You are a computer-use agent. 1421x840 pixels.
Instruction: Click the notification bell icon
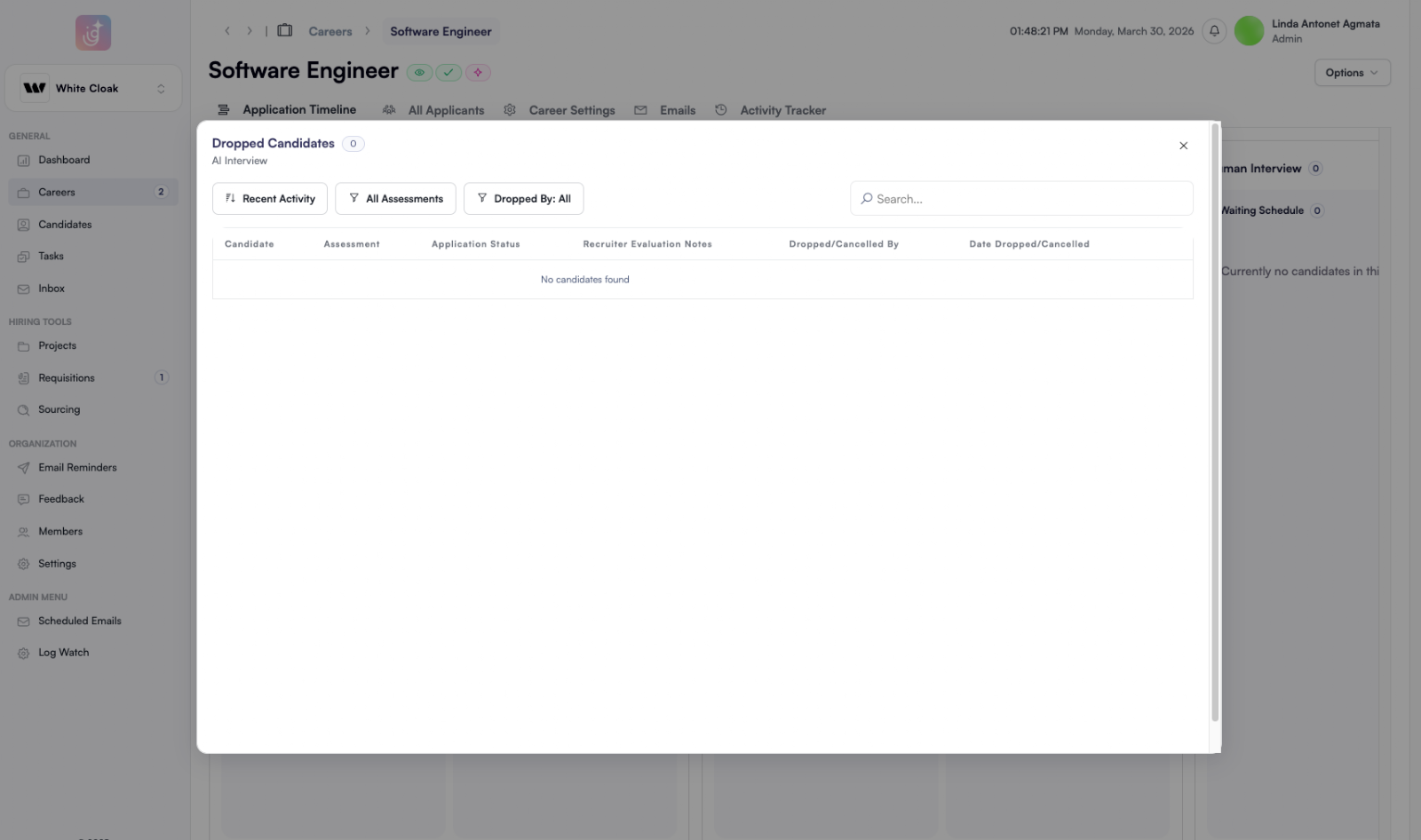1214,31
